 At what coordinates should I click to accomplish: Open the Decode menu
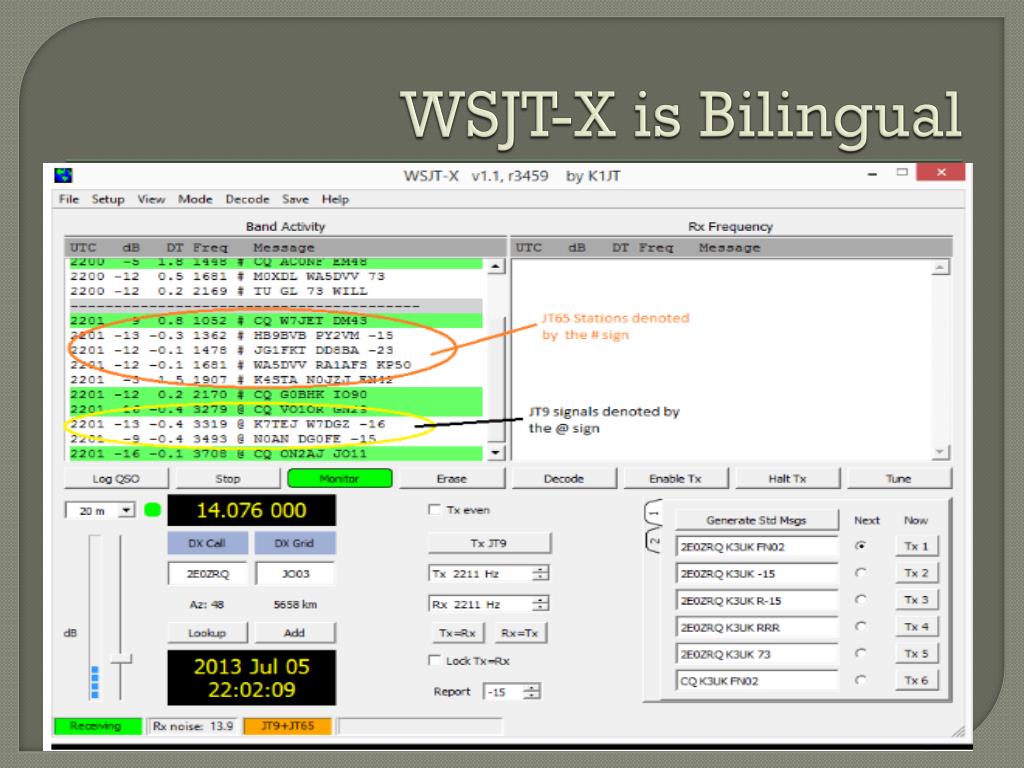point(248,199)
